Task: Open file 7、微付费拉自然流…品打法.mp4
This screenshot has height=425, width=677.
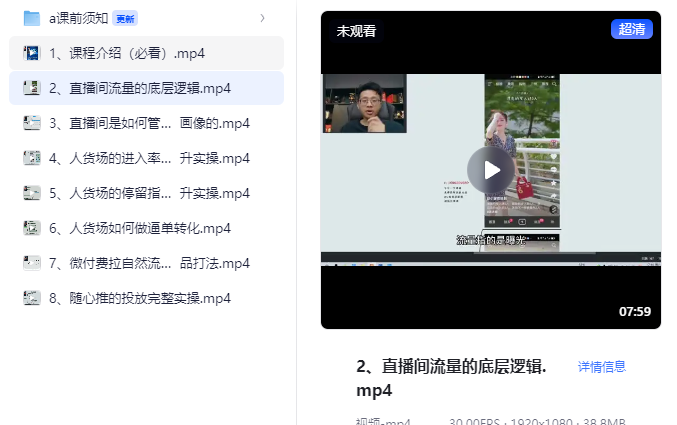Action: tap(146, 263)
